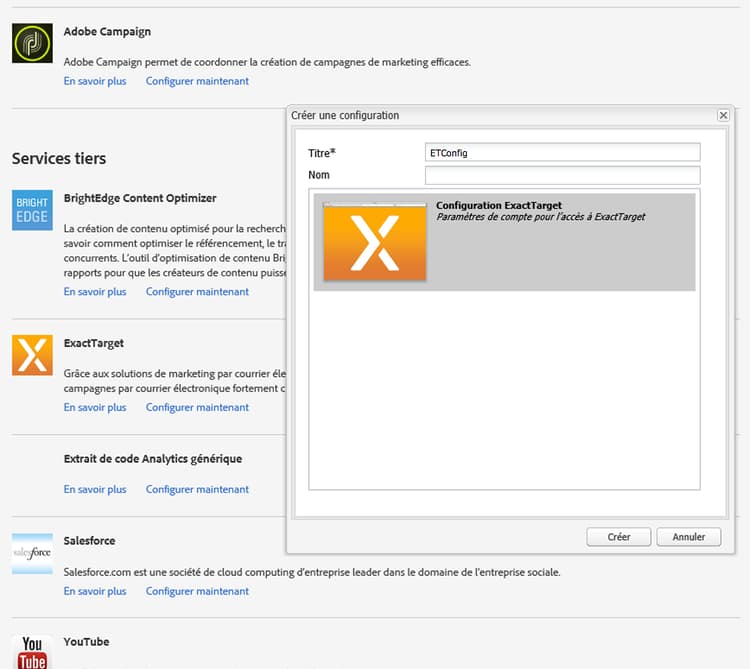Click Configurer maintenant for BrightEdge Content Optimizer
This screenshot has height=669, width=750.
pos(197,292)
